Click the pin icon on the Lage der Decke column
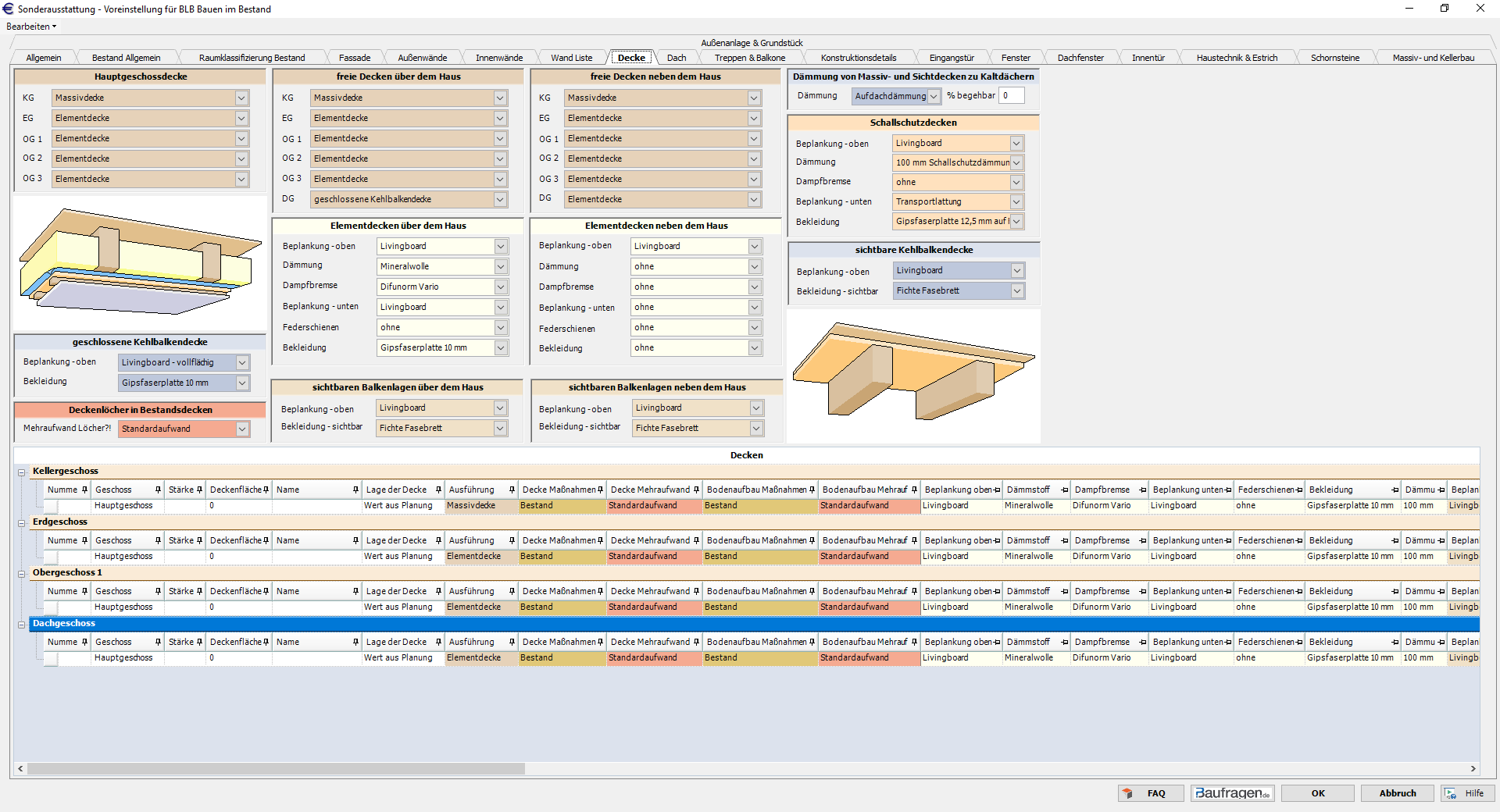Image resolution: width=1500 pixels, height=812 pixels. coord(437,490)
